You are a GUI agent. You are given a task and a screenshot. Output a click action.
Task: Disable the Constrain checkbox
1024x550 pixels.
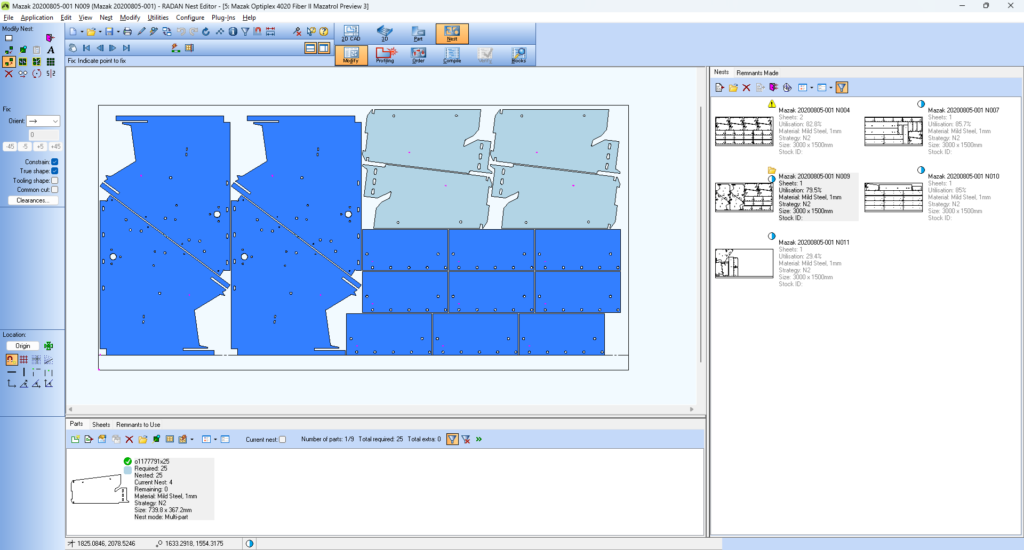(x=54, y=161)
